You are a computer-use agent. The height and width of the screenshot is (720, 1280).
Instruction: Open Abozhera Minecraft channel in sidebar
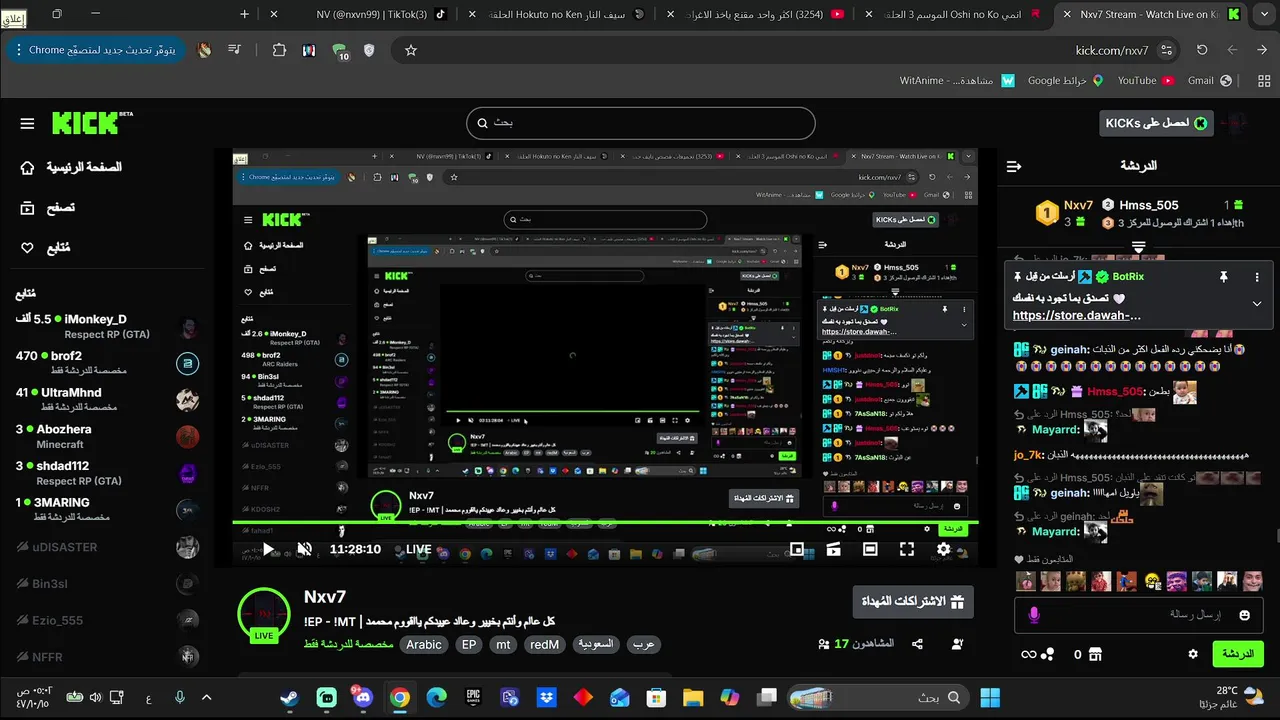(107, 436)
